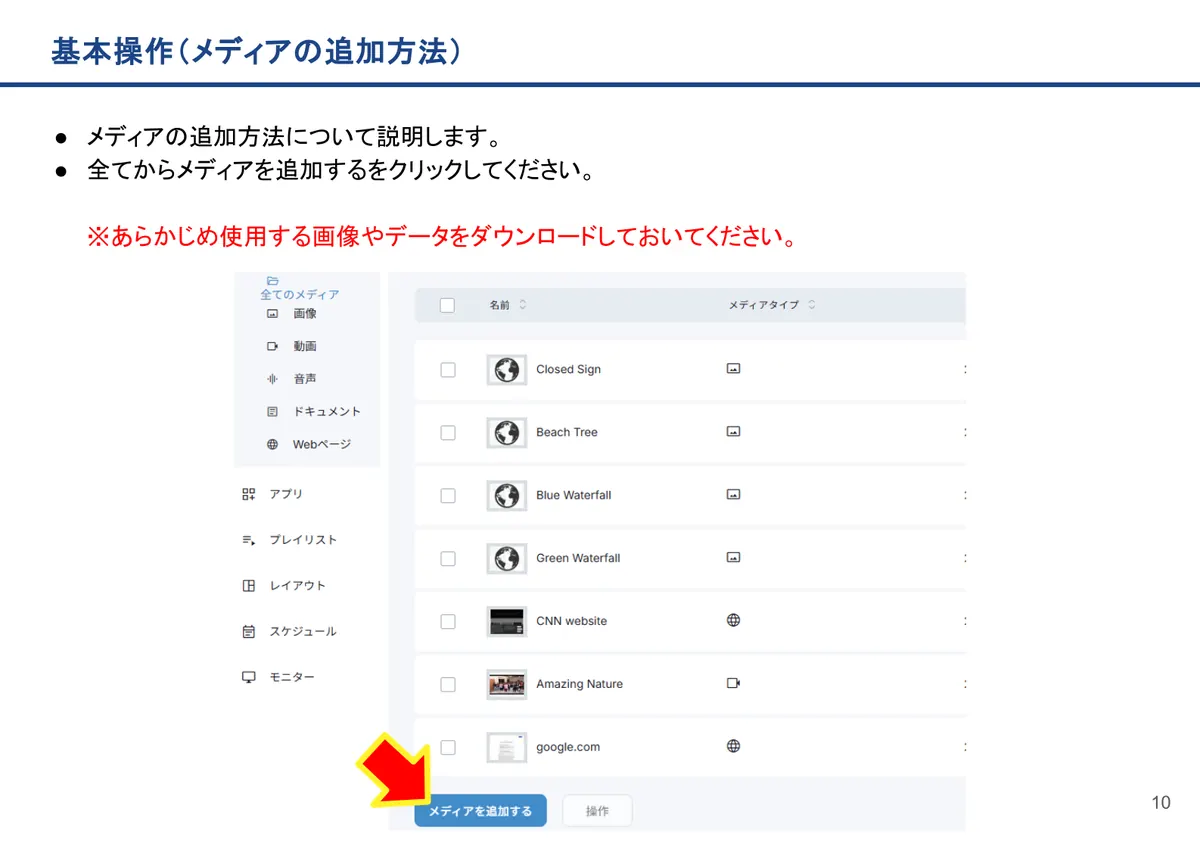
Task: Click image type icon in Blue Waterfall row
Action: click(x=733, y=495)
